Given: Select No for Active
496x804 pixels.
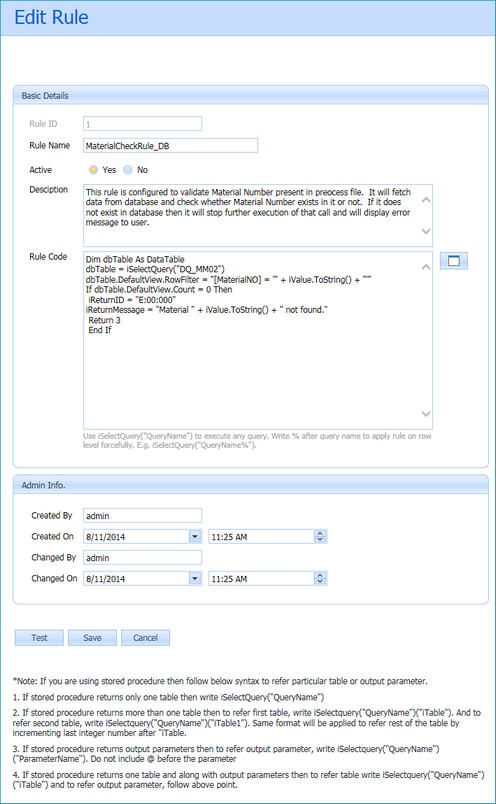Looking at the screenshot, I should tap(128, 170).
